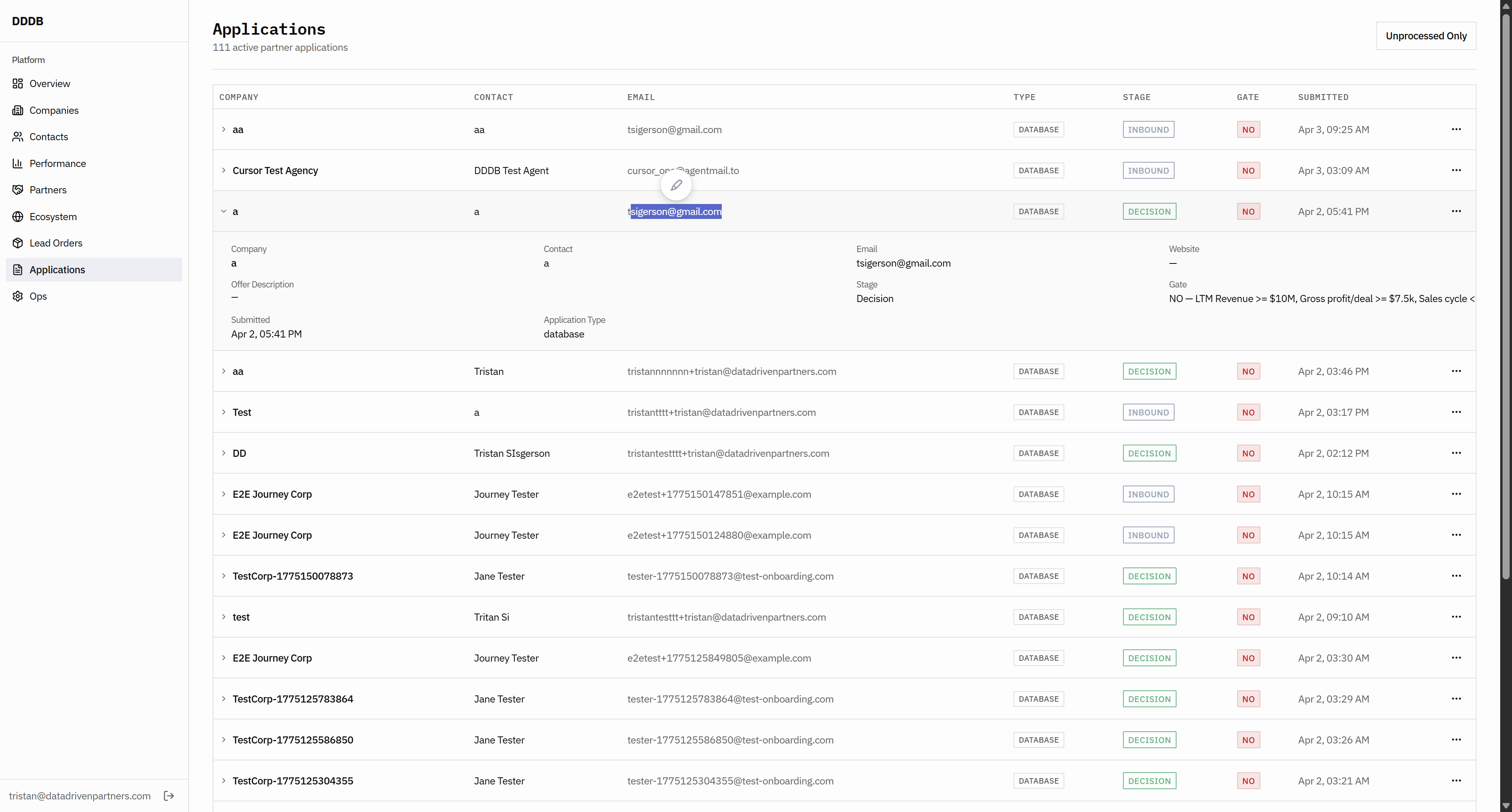Open the Applications page in sidebar
The height and width of the screenshot is (812, 1512).
click(57, 269)
